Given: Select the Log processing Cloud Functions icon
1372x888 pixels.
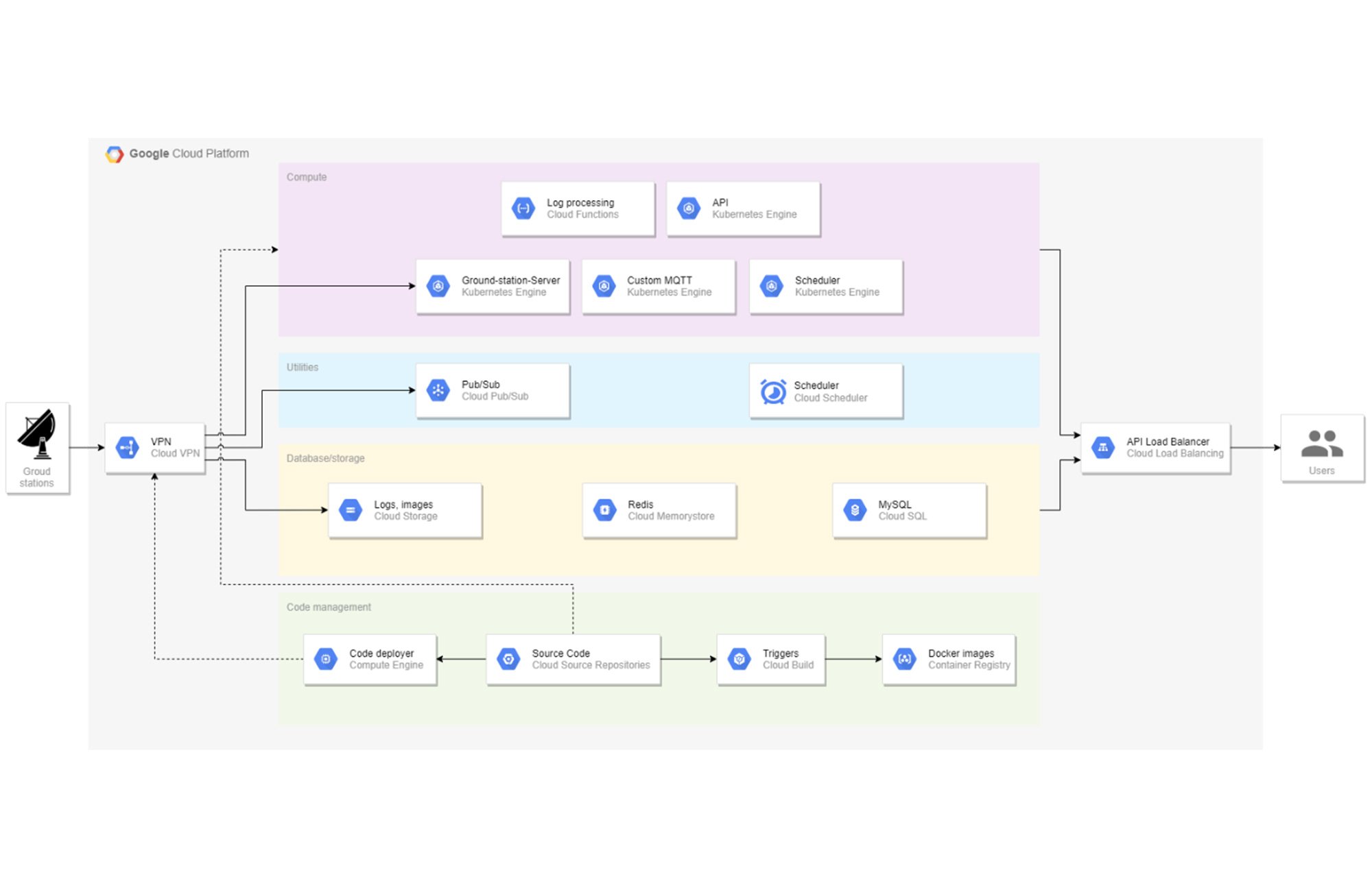Looking at the screenshot, I should tap(523, 208).
